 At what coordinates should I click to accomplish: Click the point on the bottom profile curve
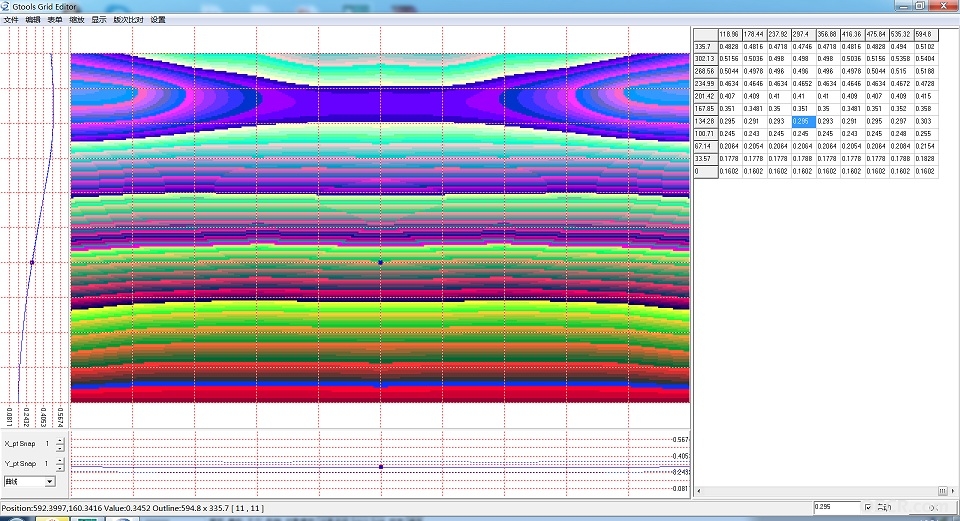click(381, 467)
